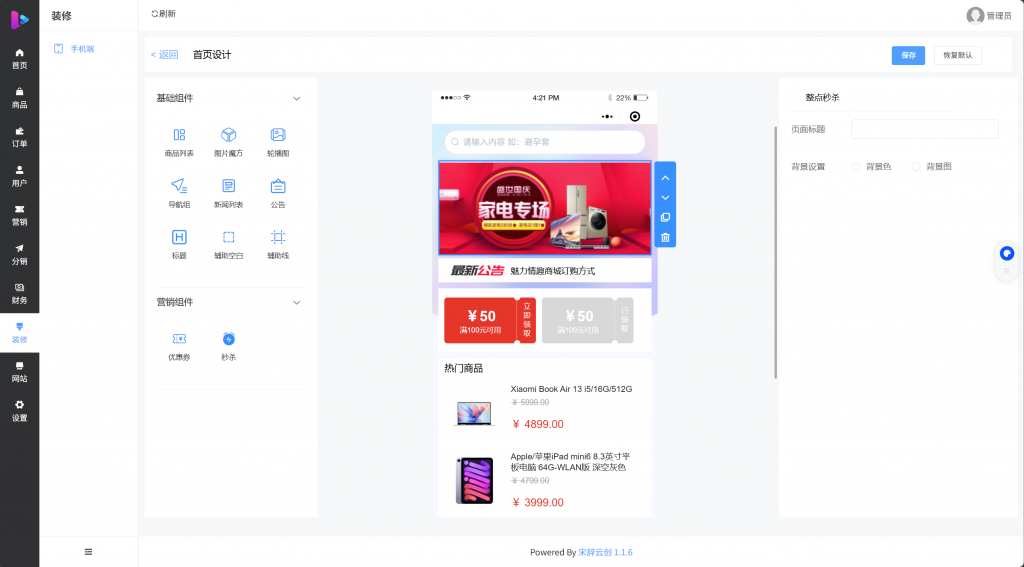Open 首页 in the left sidebar

point(20,59)
